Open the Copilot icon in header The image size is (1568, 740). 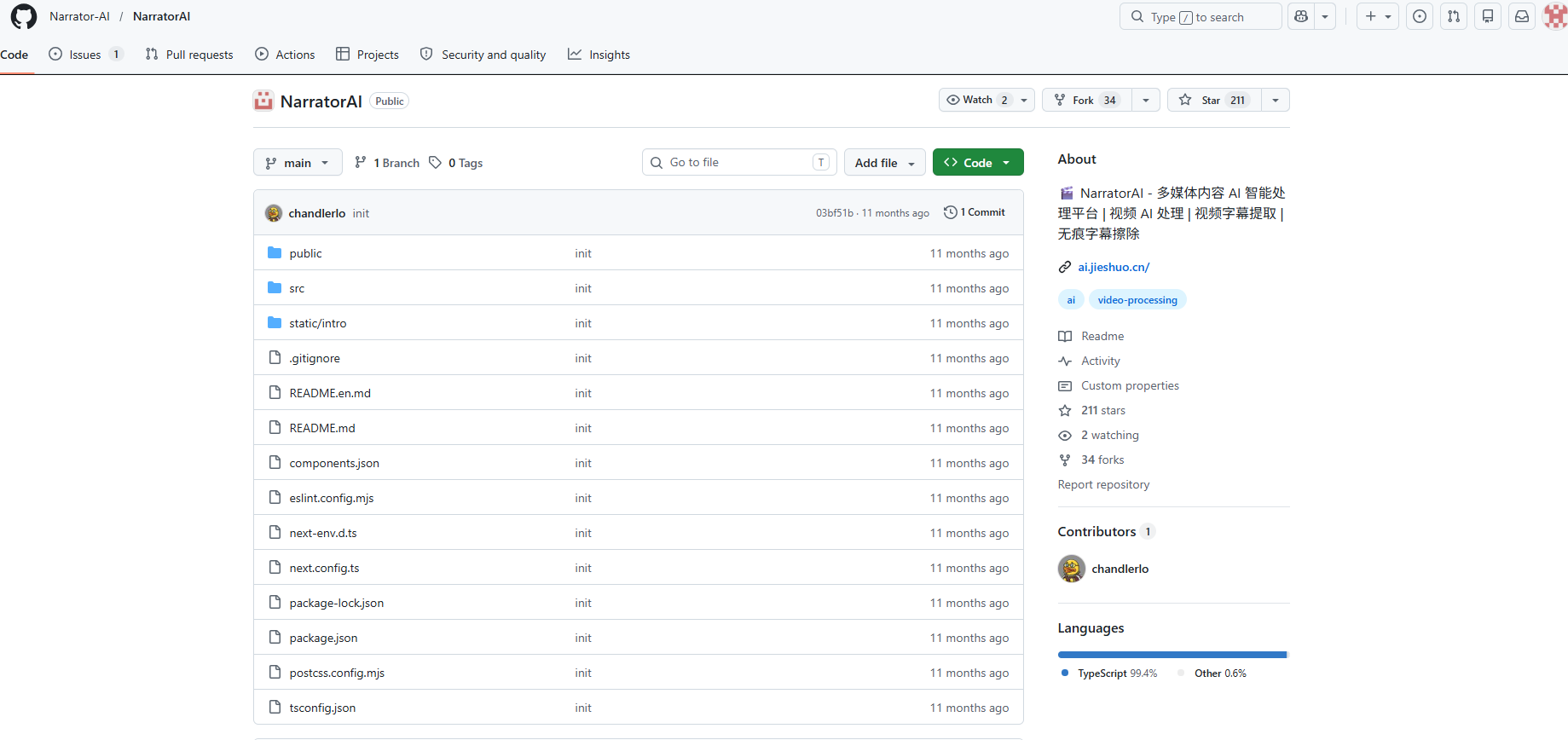(x=1301, y=16)
